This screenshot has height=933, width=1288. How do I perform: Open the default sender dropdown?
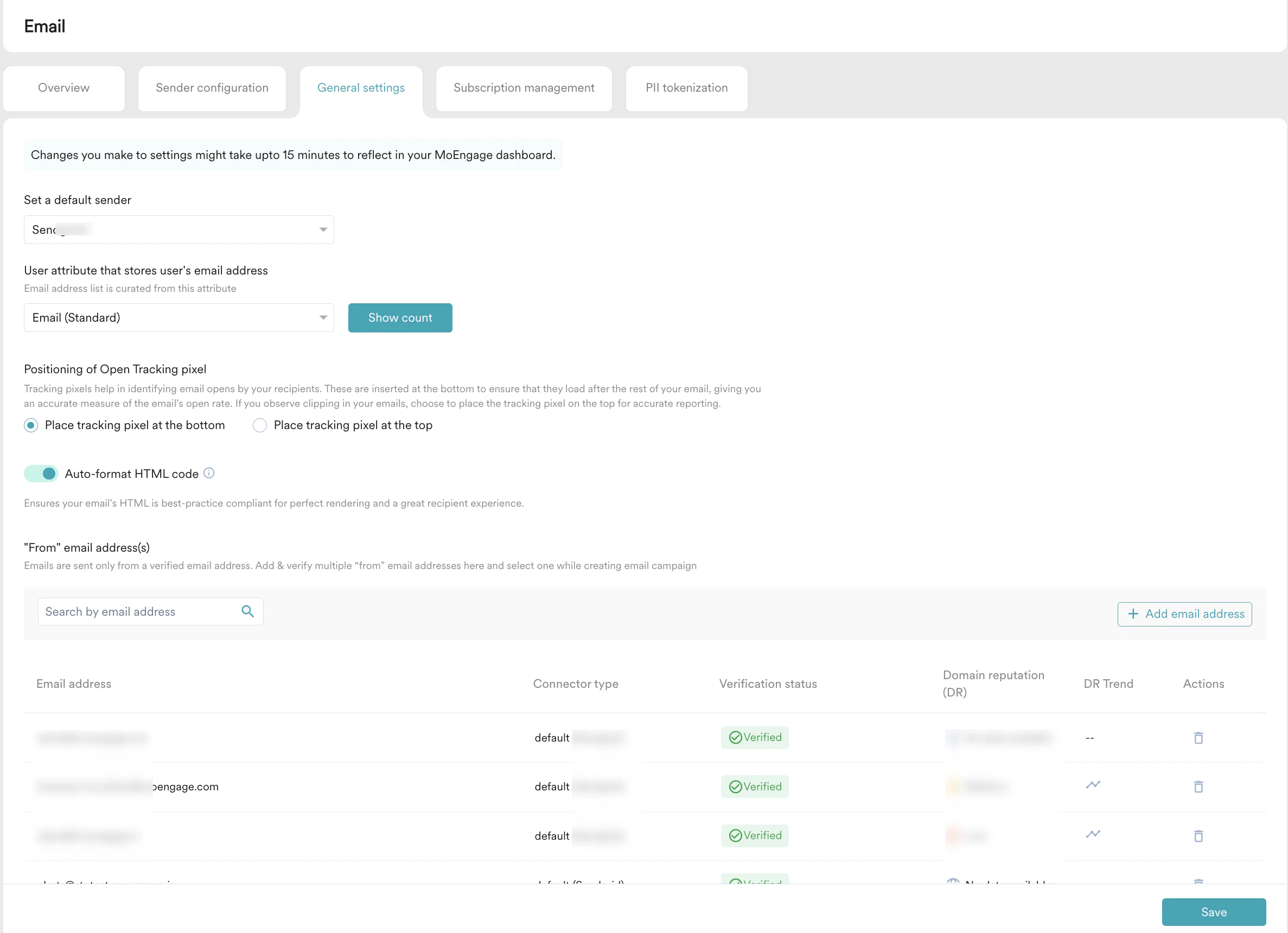[x=179, y=229]
